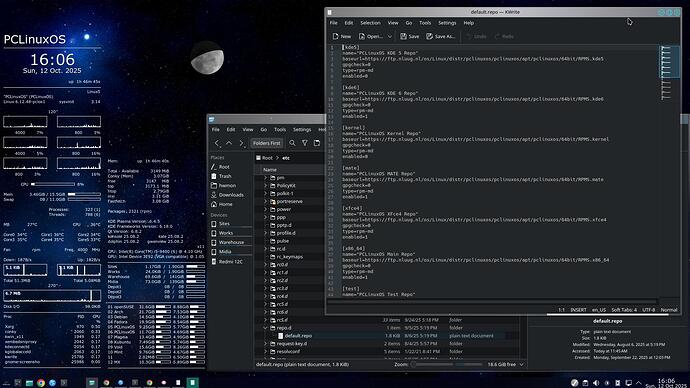Select the Sites device in sidebar
Viewport: 690px width, 388px height.
click(231, 223)
